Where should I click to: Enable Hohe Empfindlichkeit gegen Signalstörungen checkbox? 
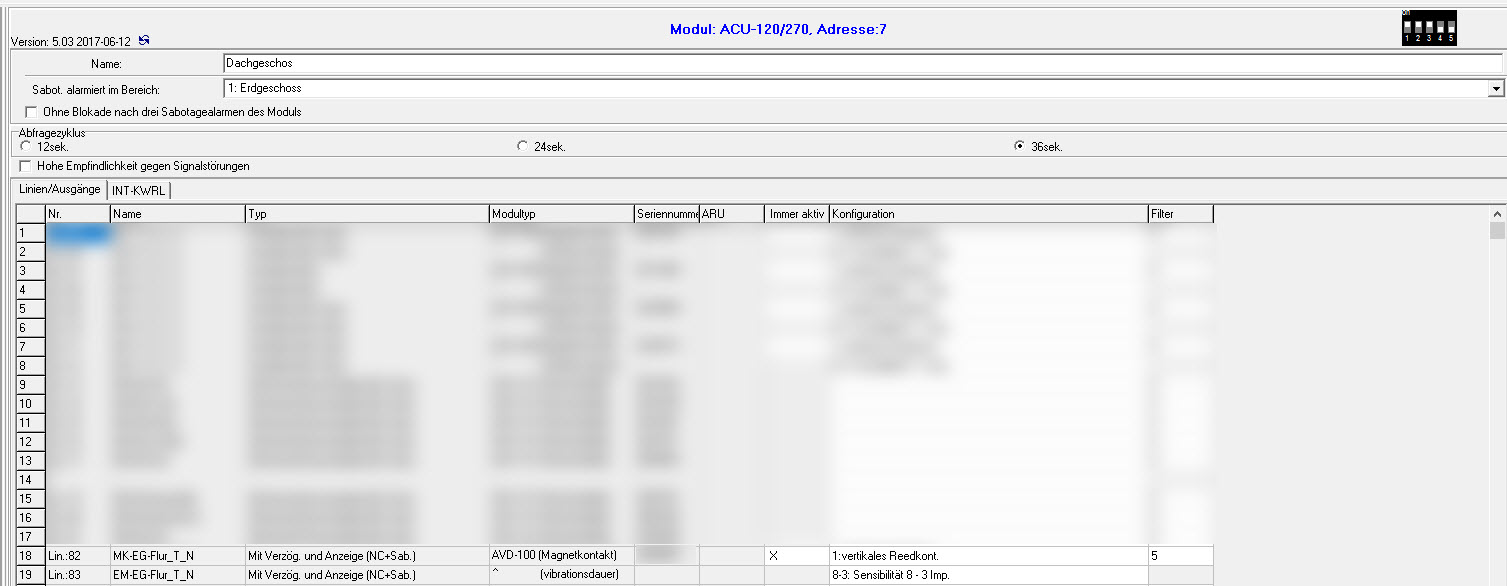26,166
